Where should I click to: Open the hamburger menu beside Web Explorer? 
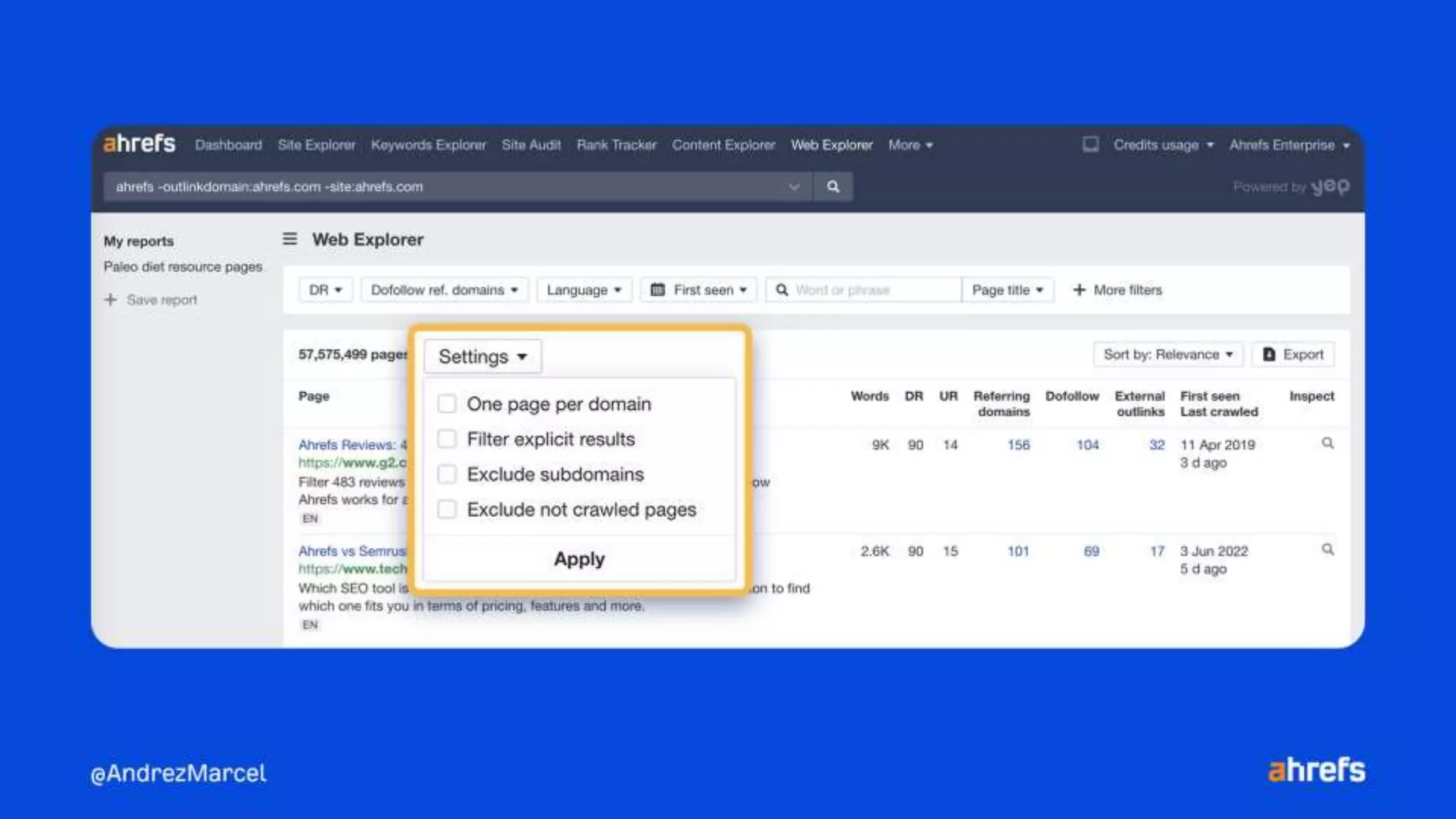coord(290,239)
